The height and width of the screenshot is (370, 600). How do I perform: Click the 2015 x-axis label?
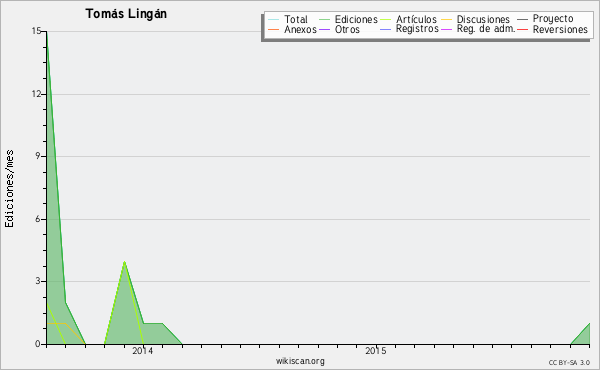pos(375,351)
